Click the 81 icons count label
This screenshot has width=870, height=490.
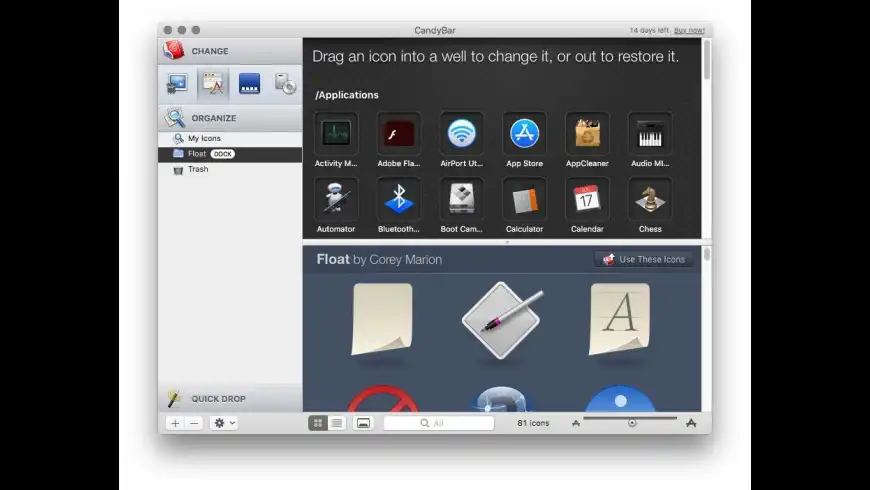[x=533, y=423]
